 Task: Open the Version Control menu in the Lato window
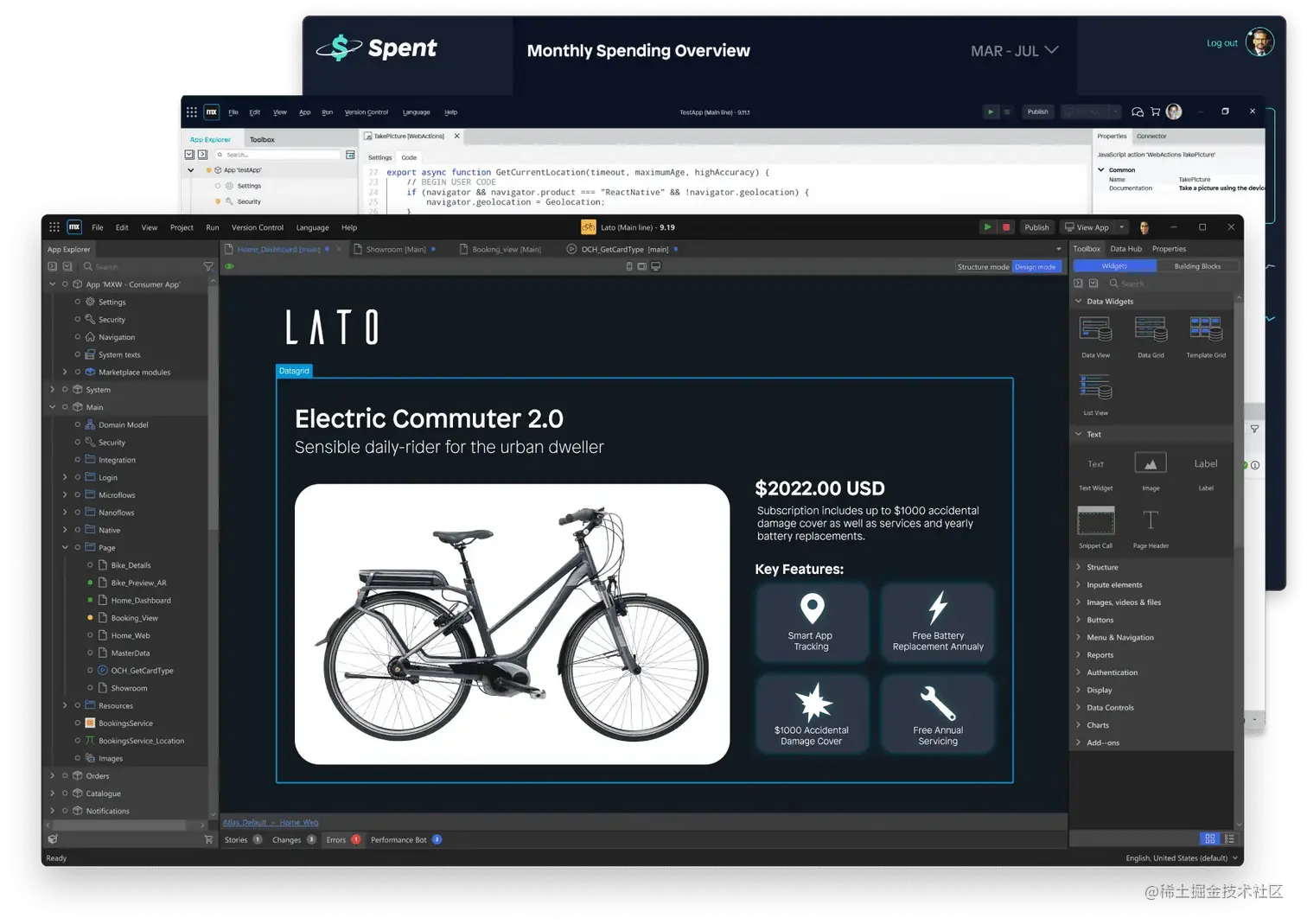pyautogui.click(x=258, y=227)
